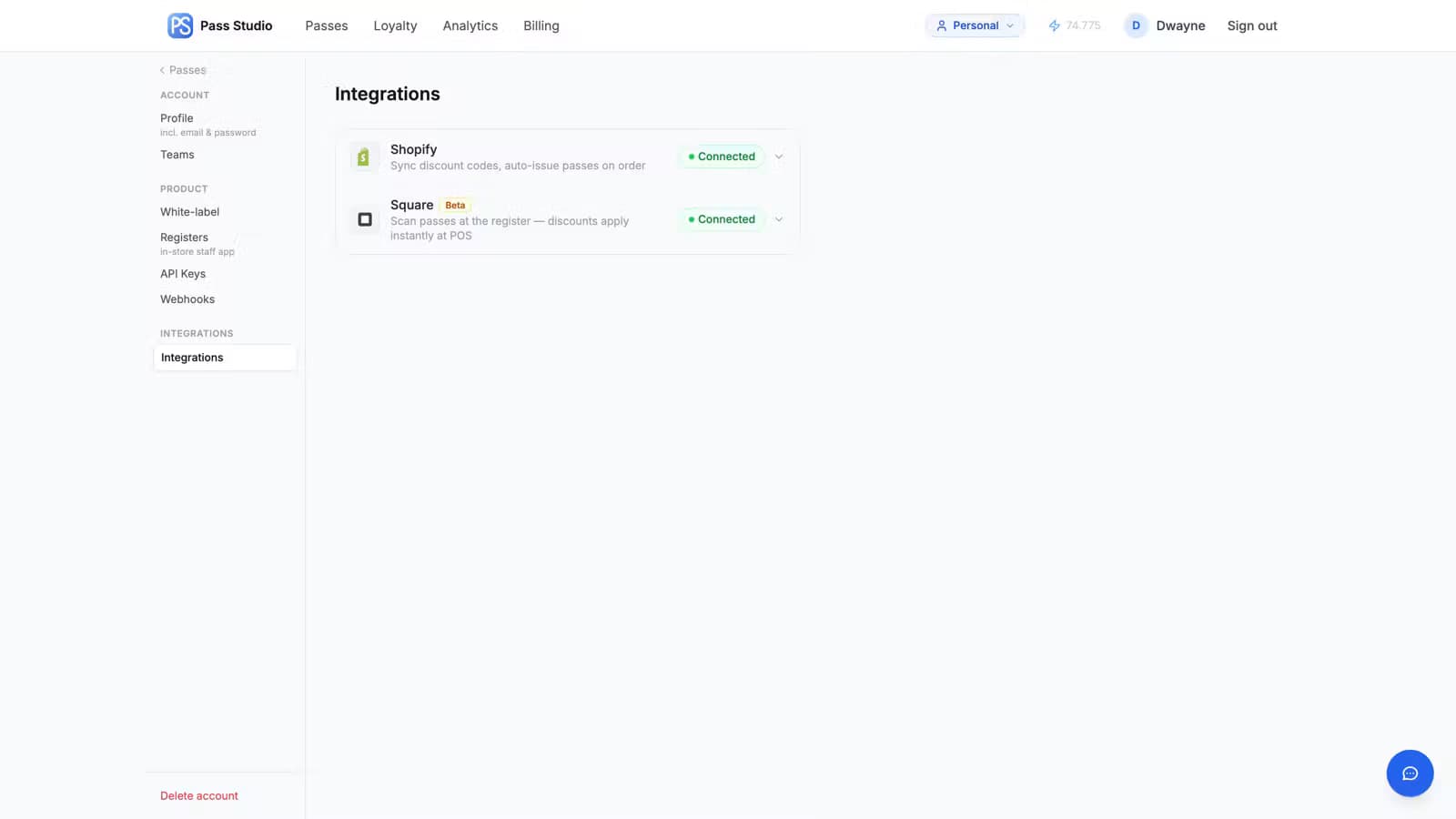The width and height of the screenshot is (1456, 819).
Task: Click the Square integration title
Action: tap(411, 205)
